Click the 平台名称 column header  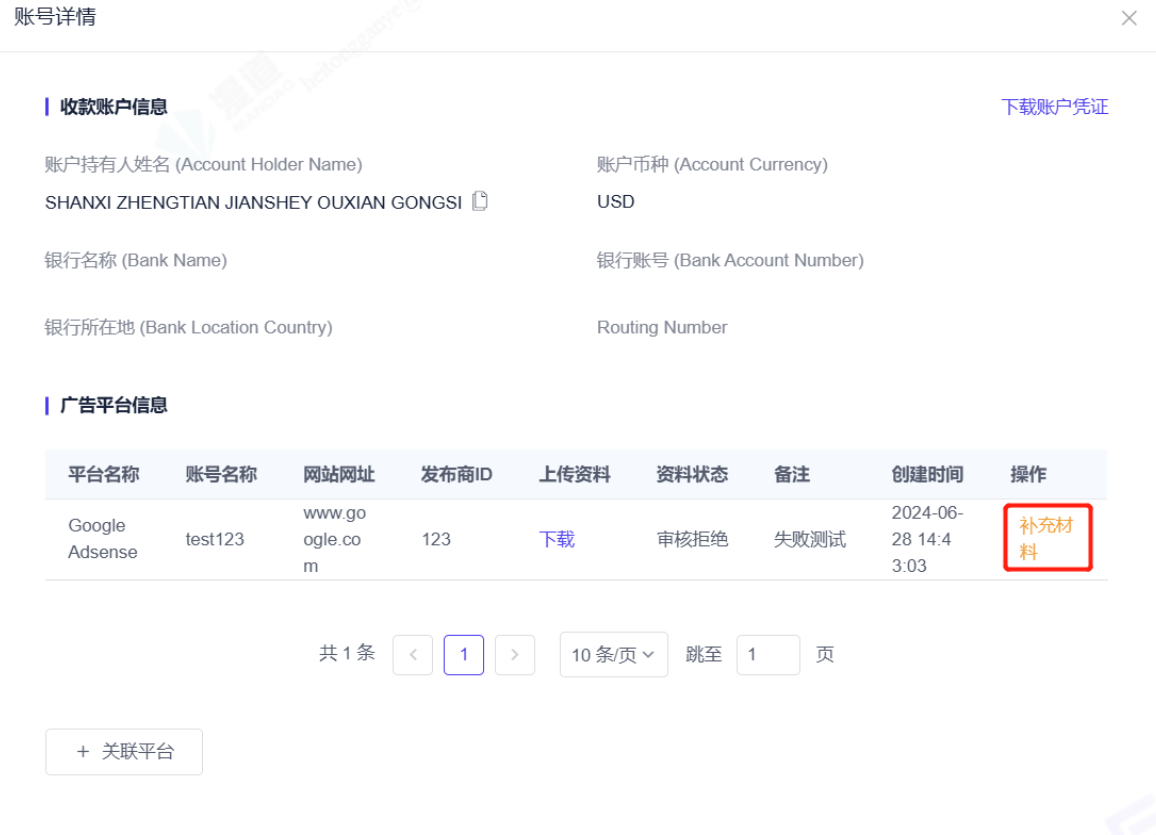coord(103,474)
